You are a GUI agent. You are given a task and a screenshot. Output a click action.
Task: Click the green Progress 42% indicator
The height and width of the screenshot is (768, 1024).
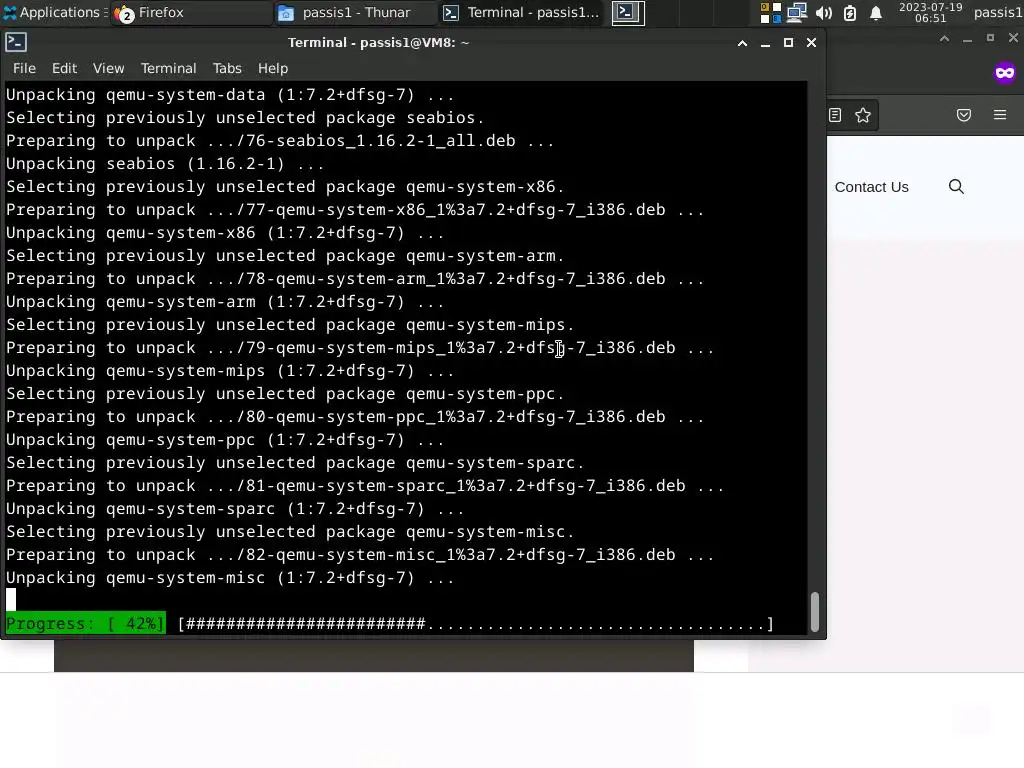pyautogui.click(x=86, y=624)
